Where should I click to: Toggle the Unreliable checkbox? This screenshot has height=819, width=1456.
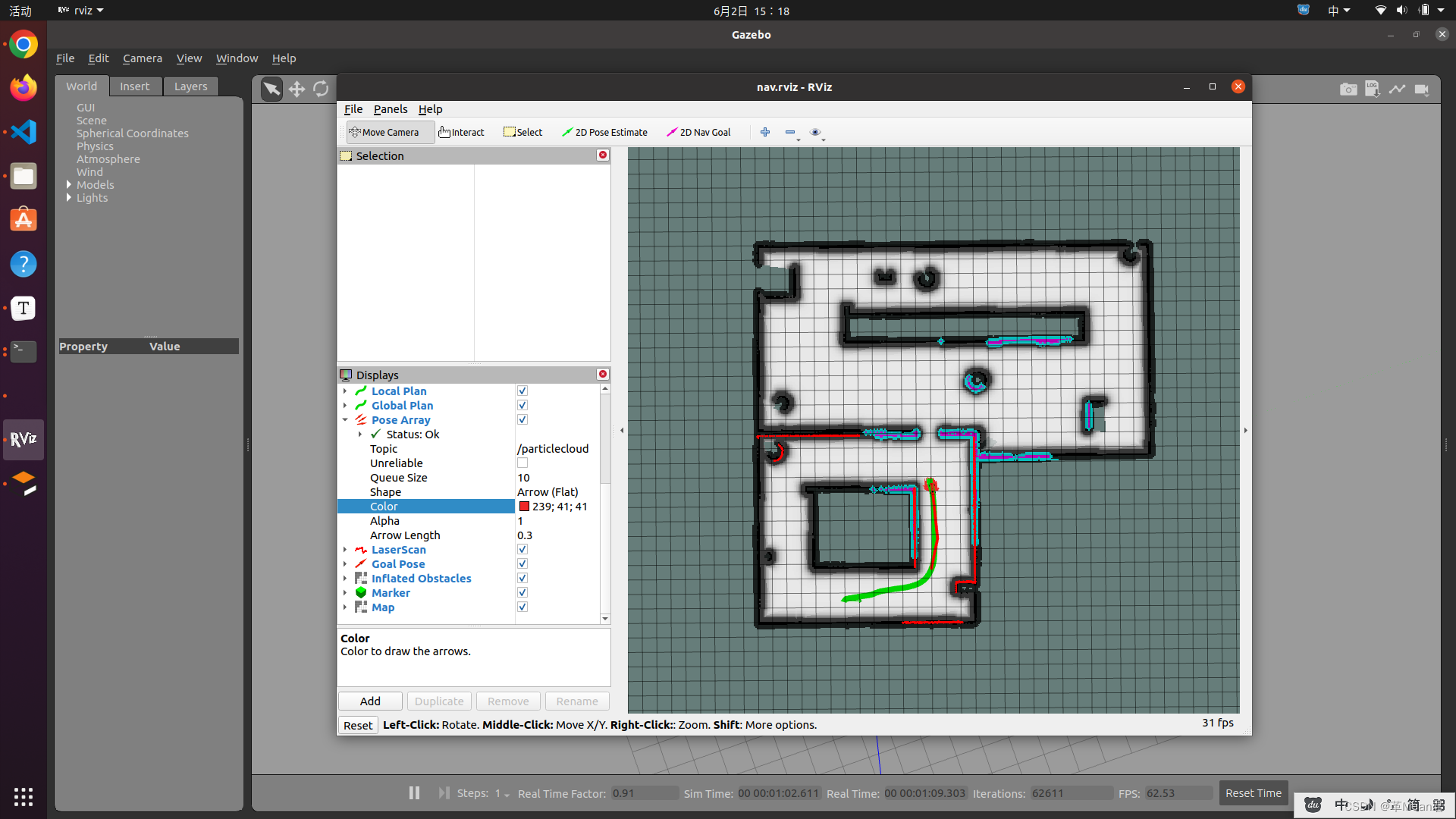tap(522, 463)
